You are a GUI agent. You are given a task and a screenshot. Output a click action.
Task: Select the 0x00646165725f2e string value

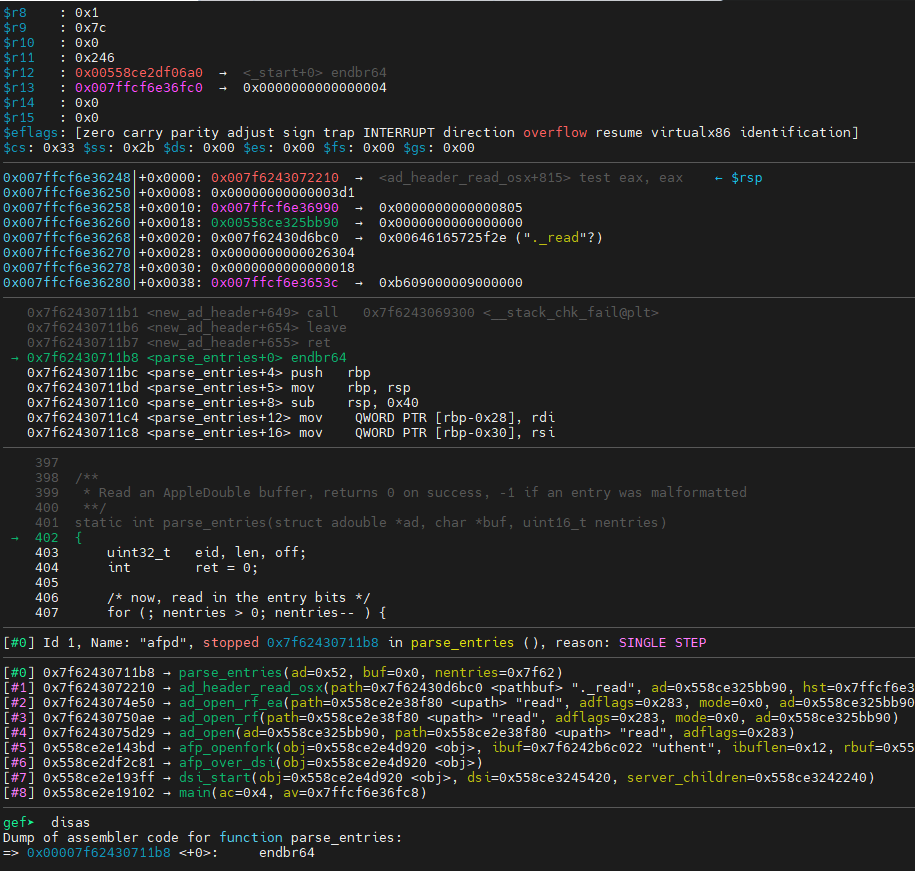pyautogui.click(x=443, y=238)
